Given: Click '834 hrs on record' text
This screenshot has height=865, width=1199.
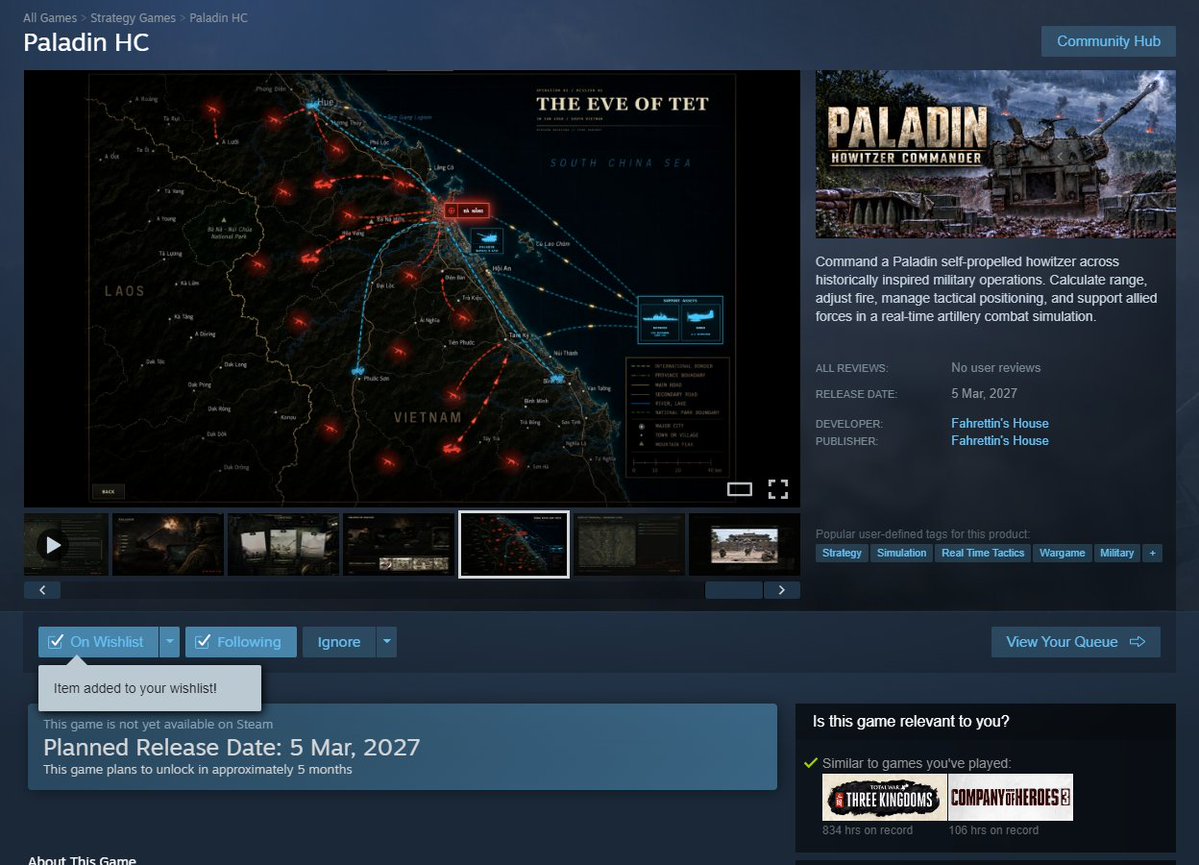Looking at the screenshot, I should [x=867, y=831].
